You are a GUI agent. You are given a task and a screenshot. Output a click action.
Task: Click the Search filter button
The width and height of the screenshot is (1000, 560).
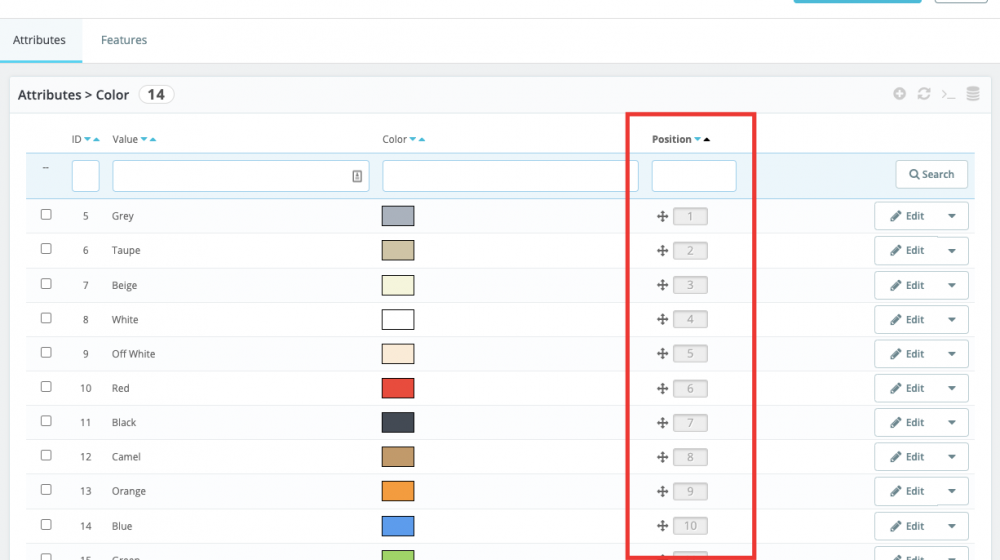[931, 174]
